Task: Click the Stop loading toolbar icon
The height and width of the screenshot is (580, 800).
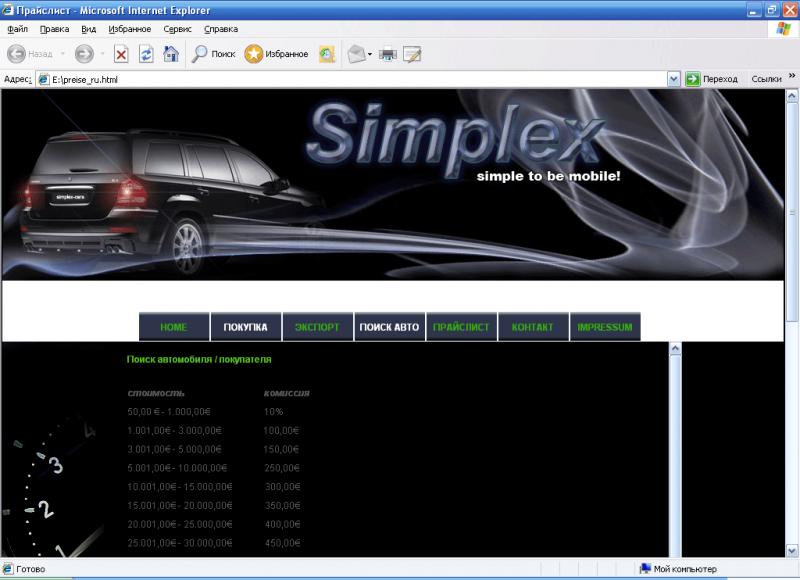Action: [x=121, y=54]
